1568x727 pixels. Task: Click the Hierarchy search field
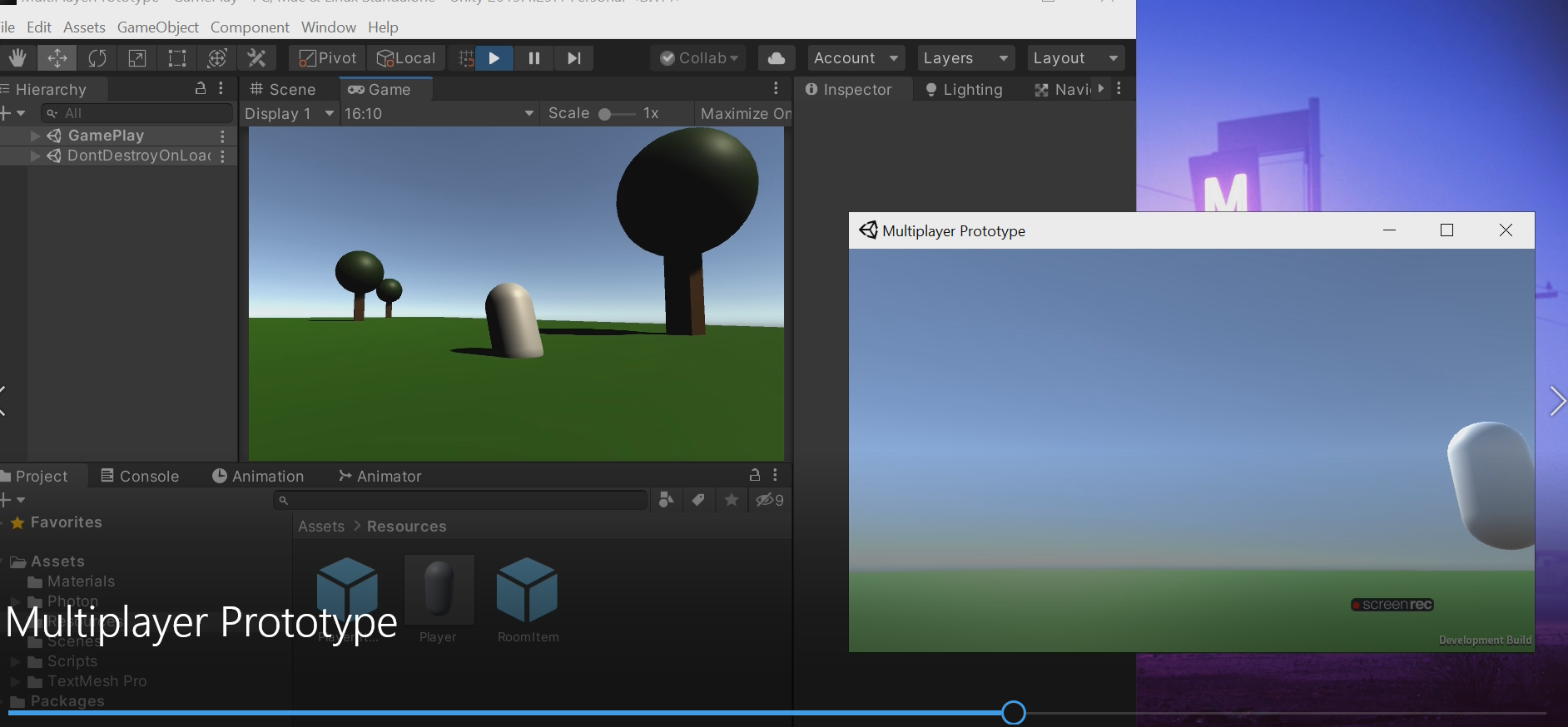[x=137, y=113]
